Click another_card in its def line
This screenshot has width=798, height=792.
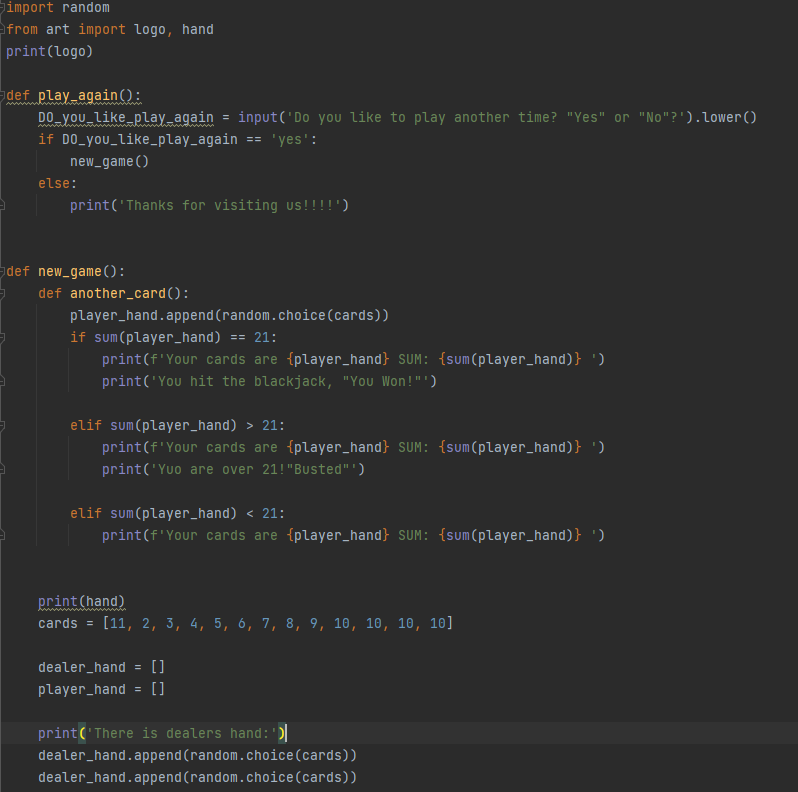(118, 294)
